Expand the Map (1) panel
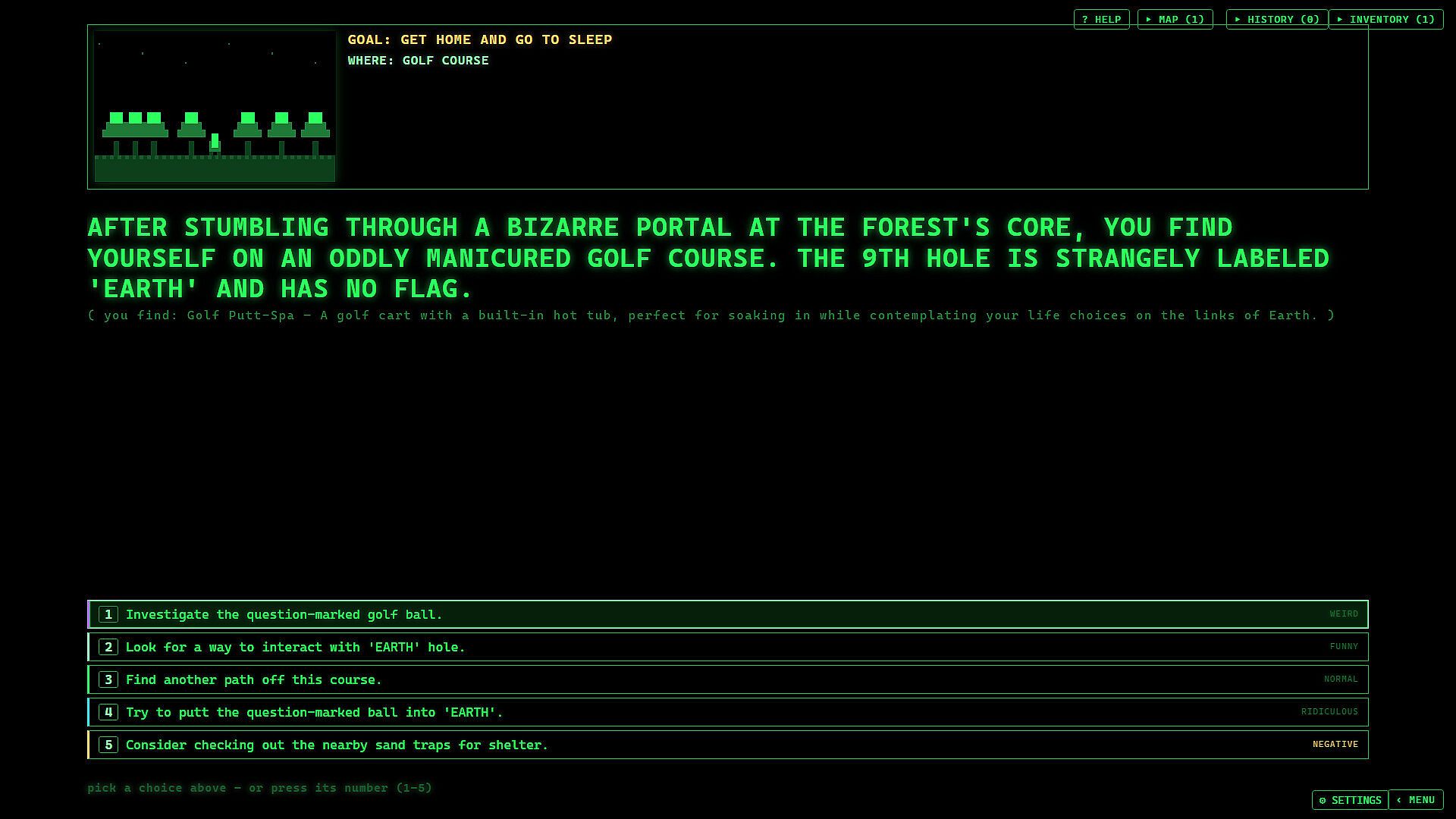Screen dimensions: 1456x819 [x=1175, y=19]
